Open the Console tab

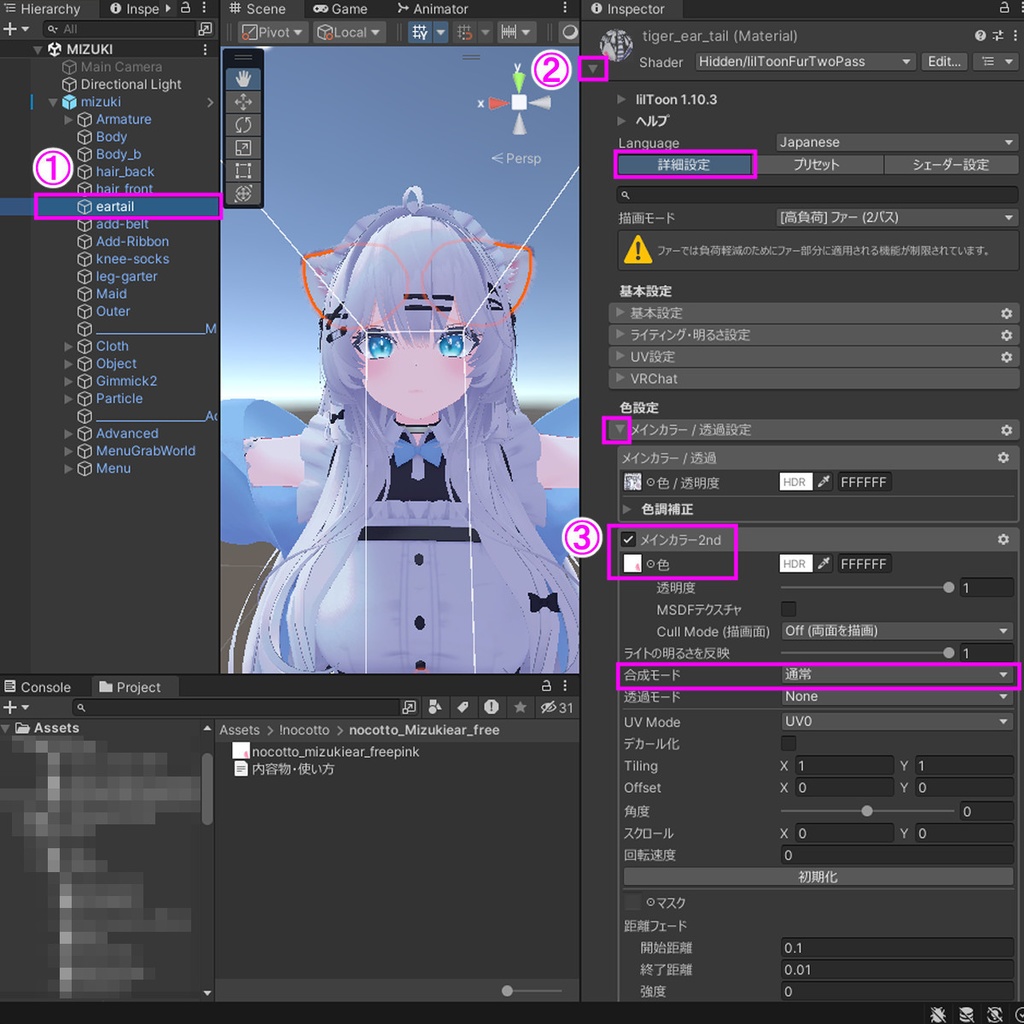(44, 687)
